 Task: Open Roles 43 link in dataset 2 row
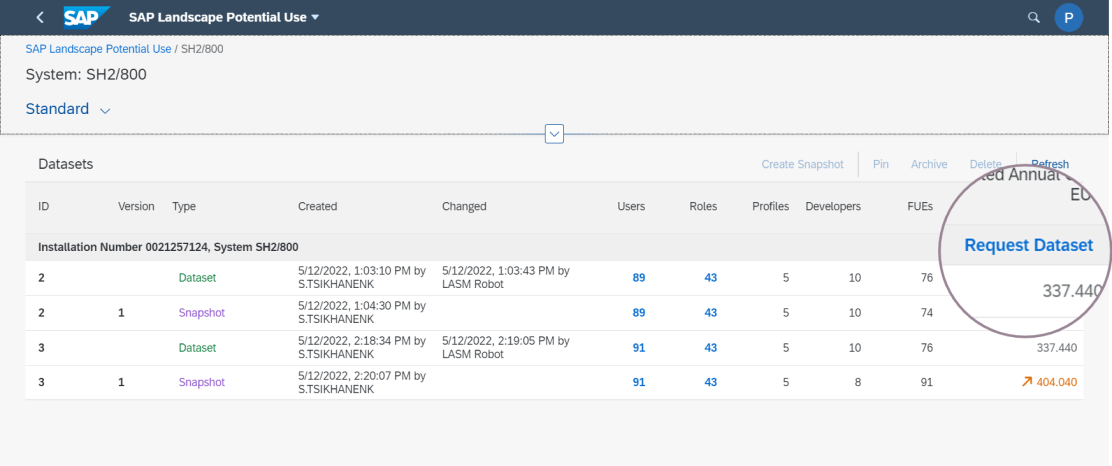tap(711, 278)
